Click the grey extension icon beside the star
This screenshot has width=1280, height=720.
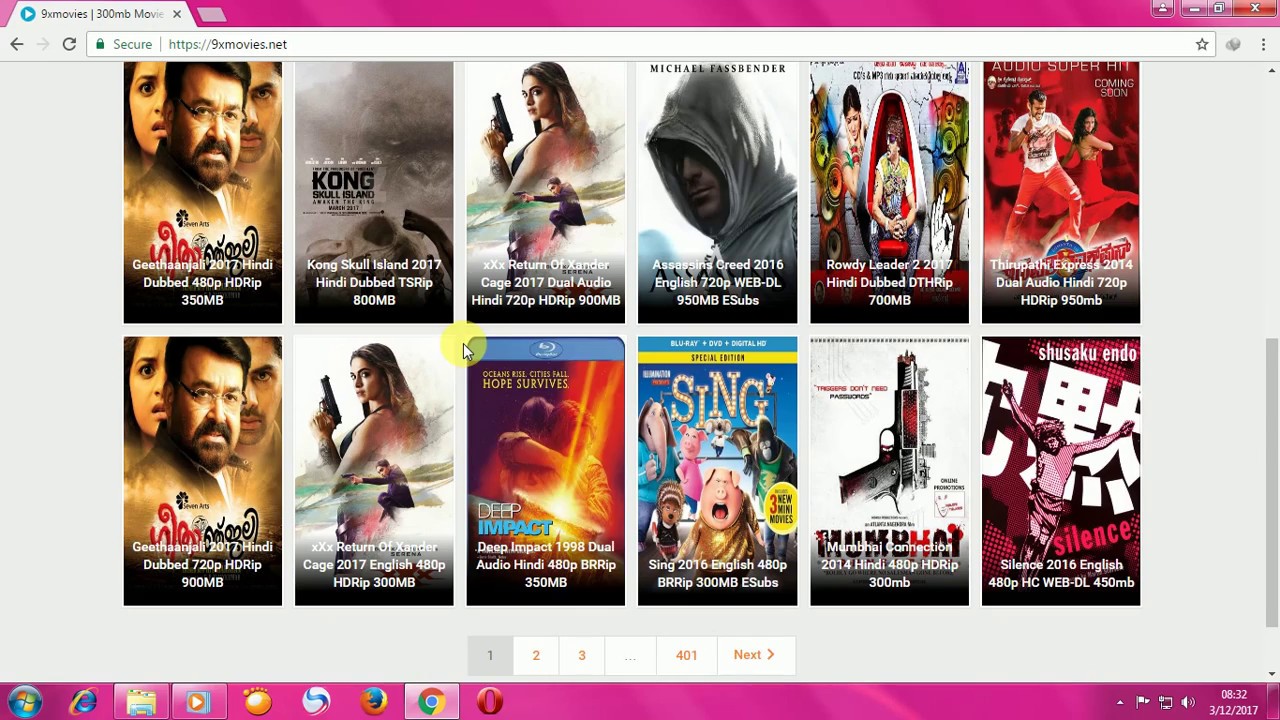tap(1233, 44)
